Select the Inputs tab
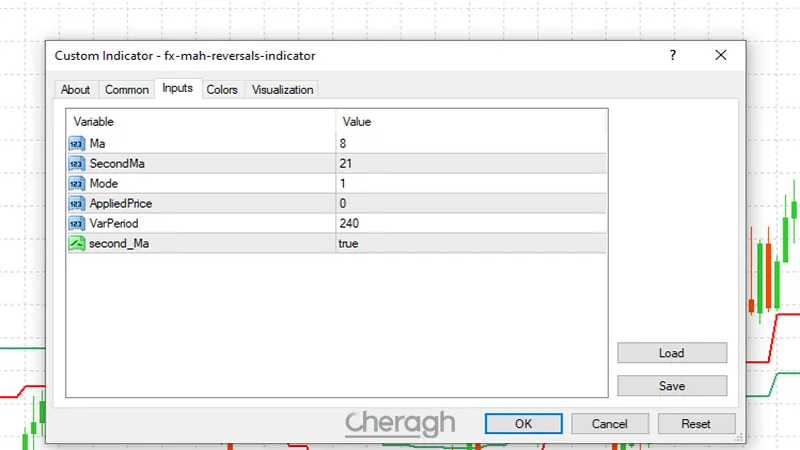Viewport: 800px width, 450px height. (177, 89)
